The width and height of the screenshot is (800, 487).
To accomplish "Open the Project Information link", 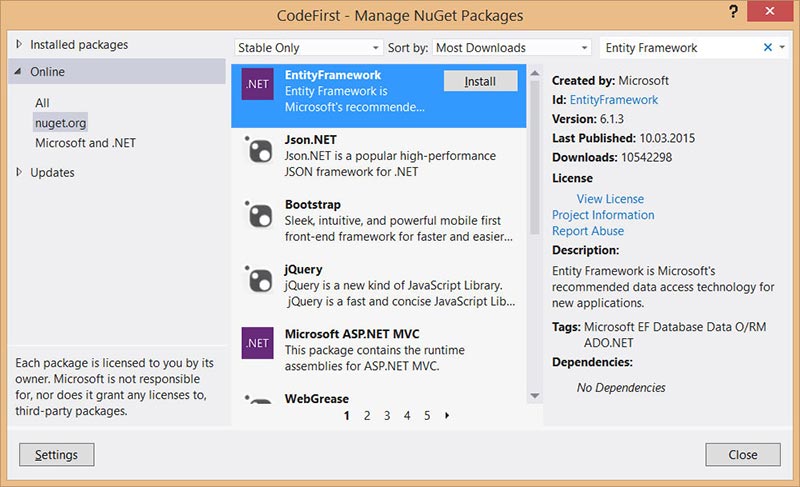I will coord(603,215).
